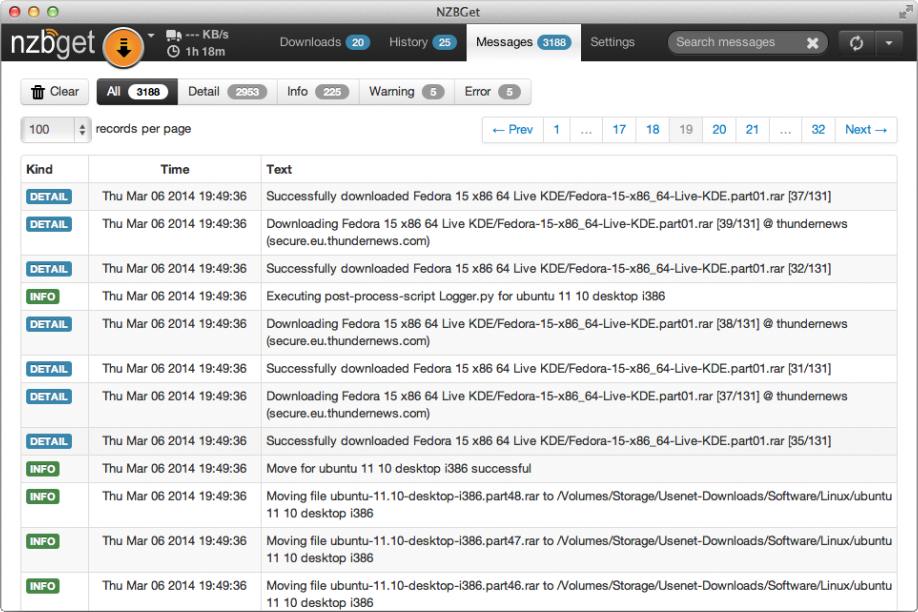Jump to page 17

pyautogui.click(x=619, y=129)
